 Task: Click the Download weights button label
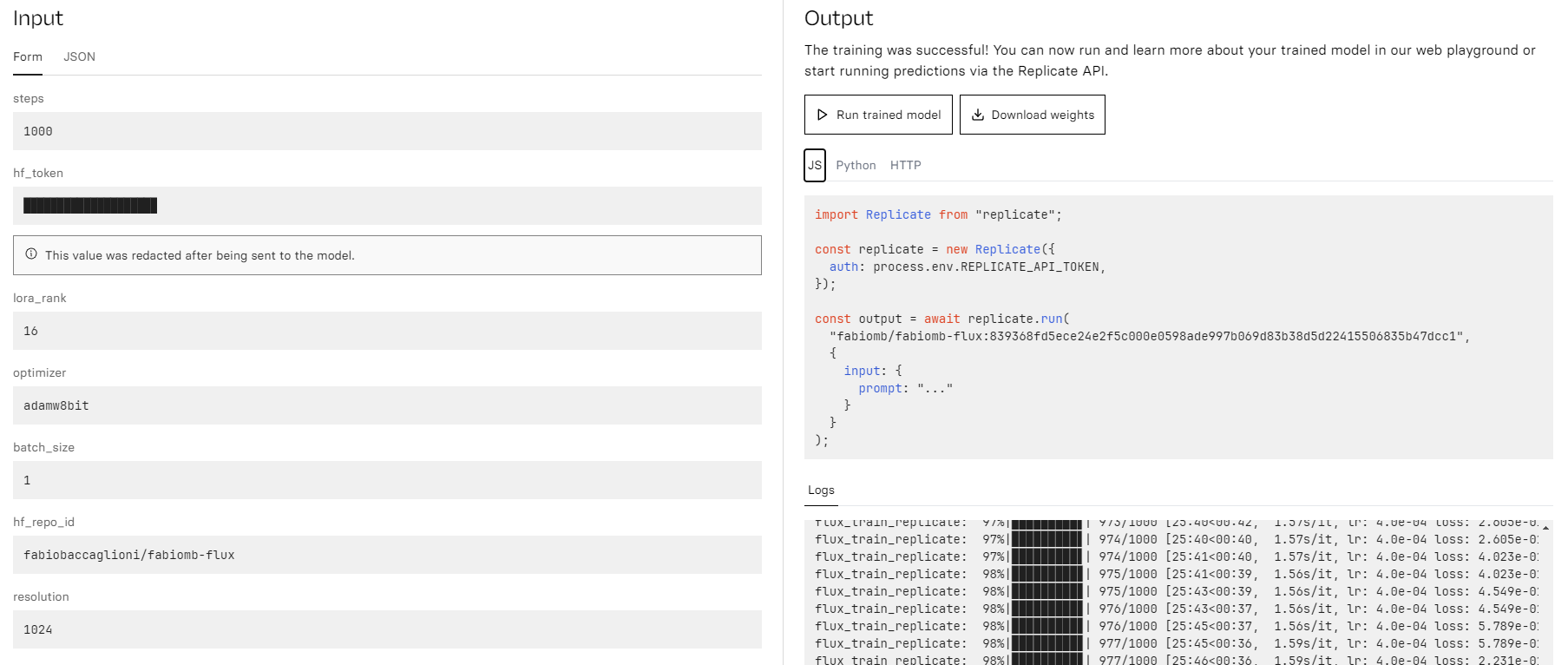1043,115
